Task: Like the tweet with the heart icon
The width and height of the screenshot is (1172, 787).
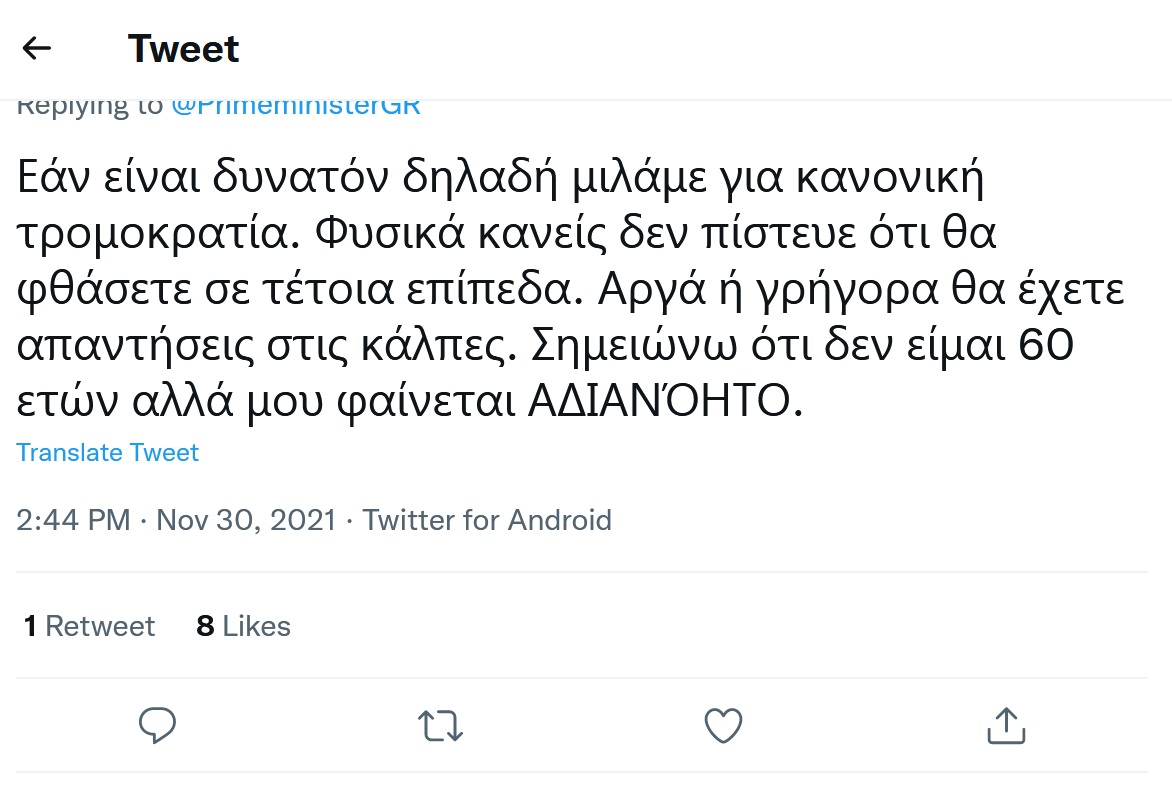Action: [x=723, y=726]
